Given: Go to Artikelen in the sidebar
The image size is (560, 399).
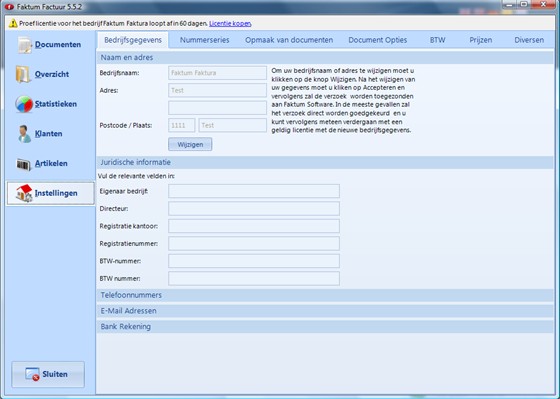Looking at the screenshot, I should pos(51,163).
